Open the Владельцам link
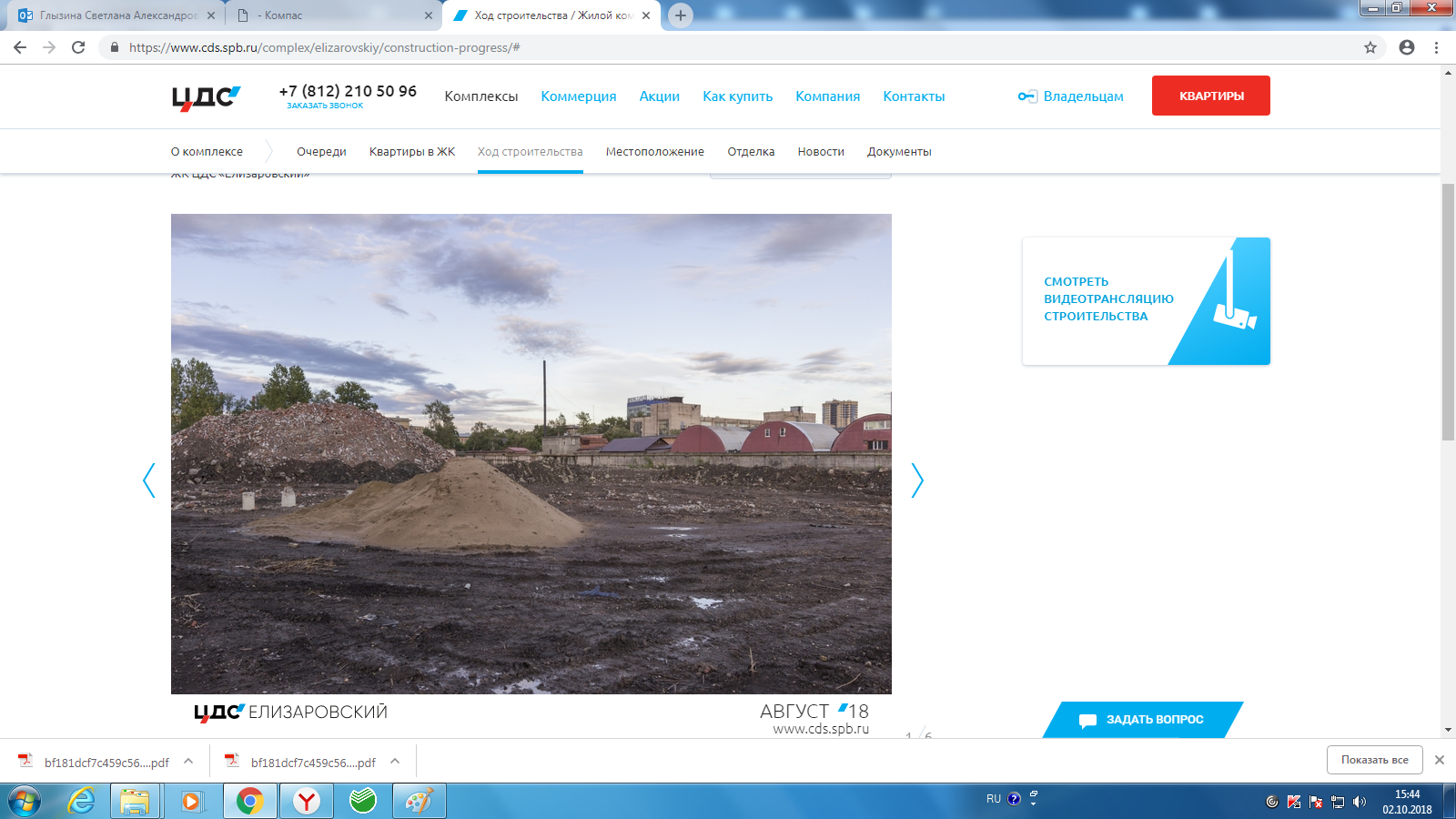 click(x=1071, y=96)
